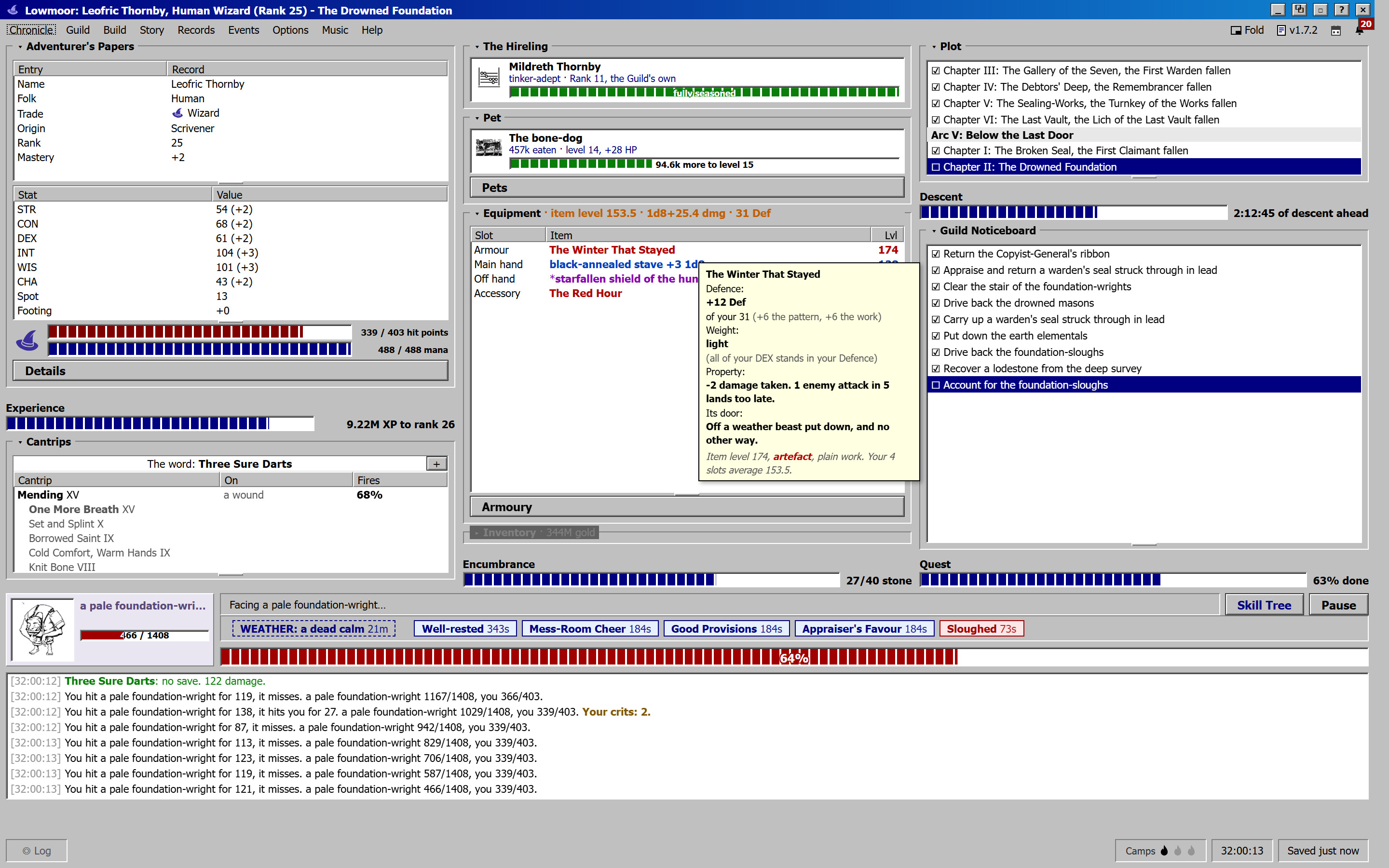This screenshot has width=1389, height=868.
Task: Toggle Return the Copyist-General's ribbon checkbox
Action: click(936, 254)
